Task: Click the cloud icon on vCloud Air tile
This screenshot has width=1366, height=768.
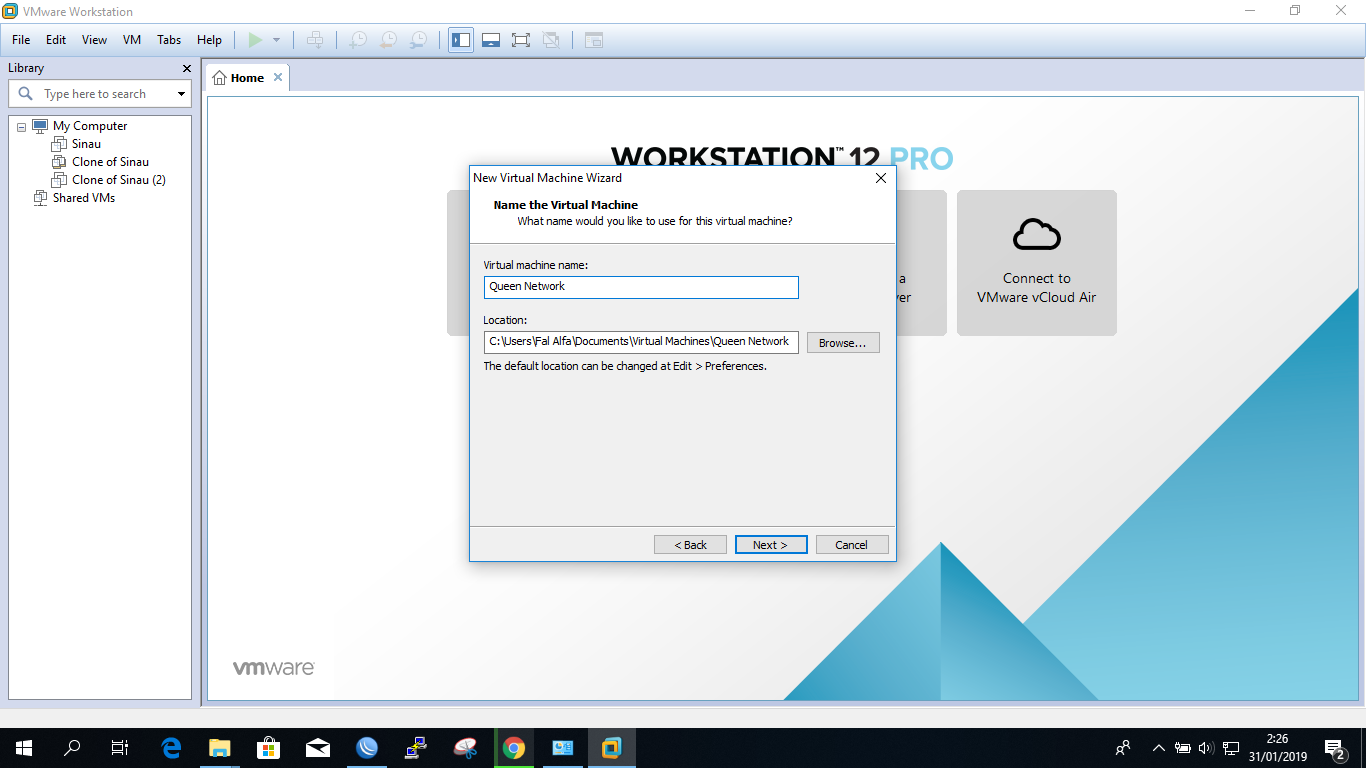Action: click(1037, 234)
